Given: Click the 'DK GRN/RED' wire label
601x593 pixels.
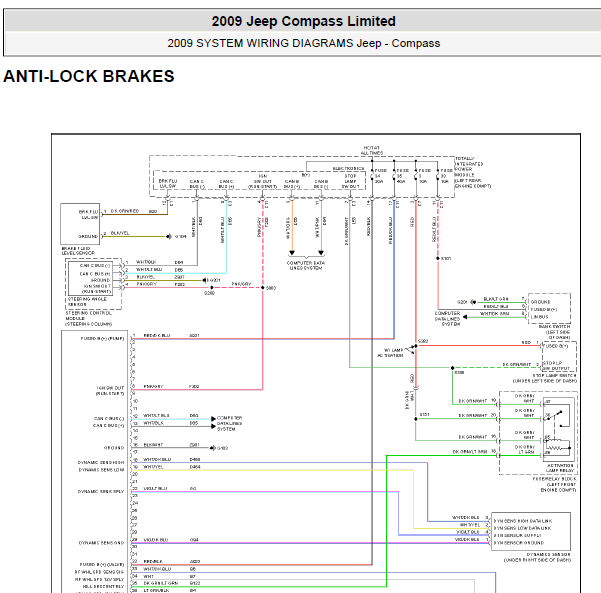Looking at the screenshot, I should 125,211.
